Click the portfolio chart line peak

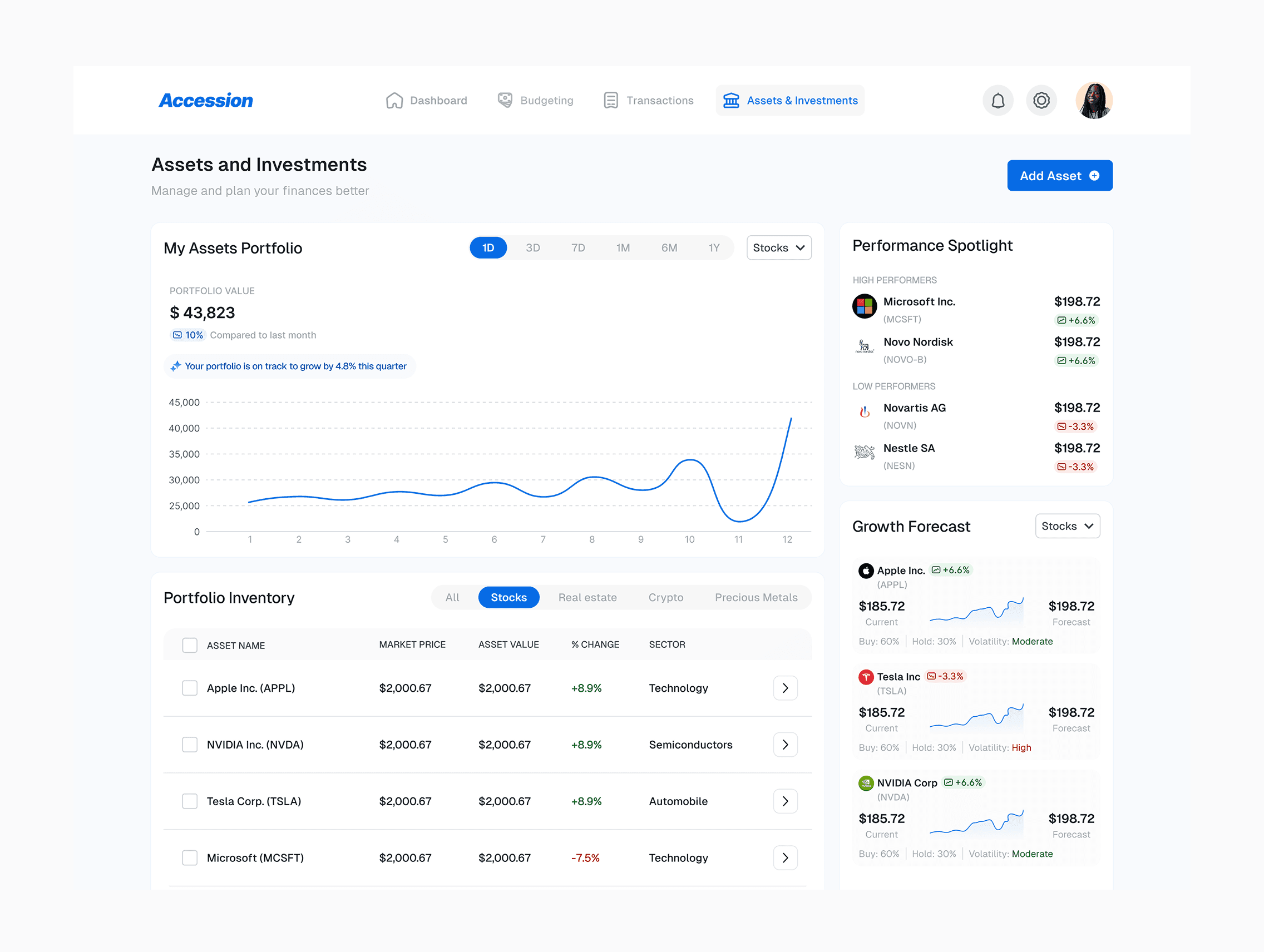[791, 419]
